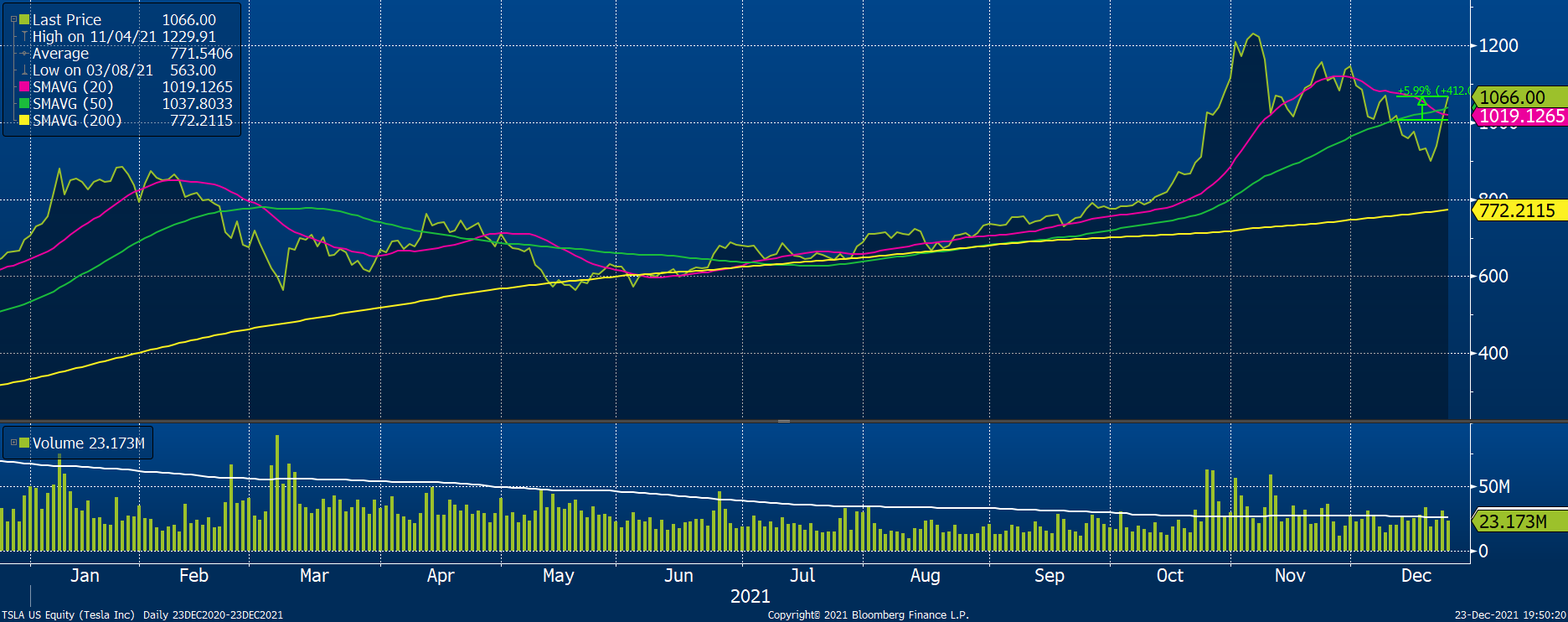The height and width of the screenshot is (622, 1568).
Task: Click the 1019.1265 value in the legend
Action: tap(198, 86)
